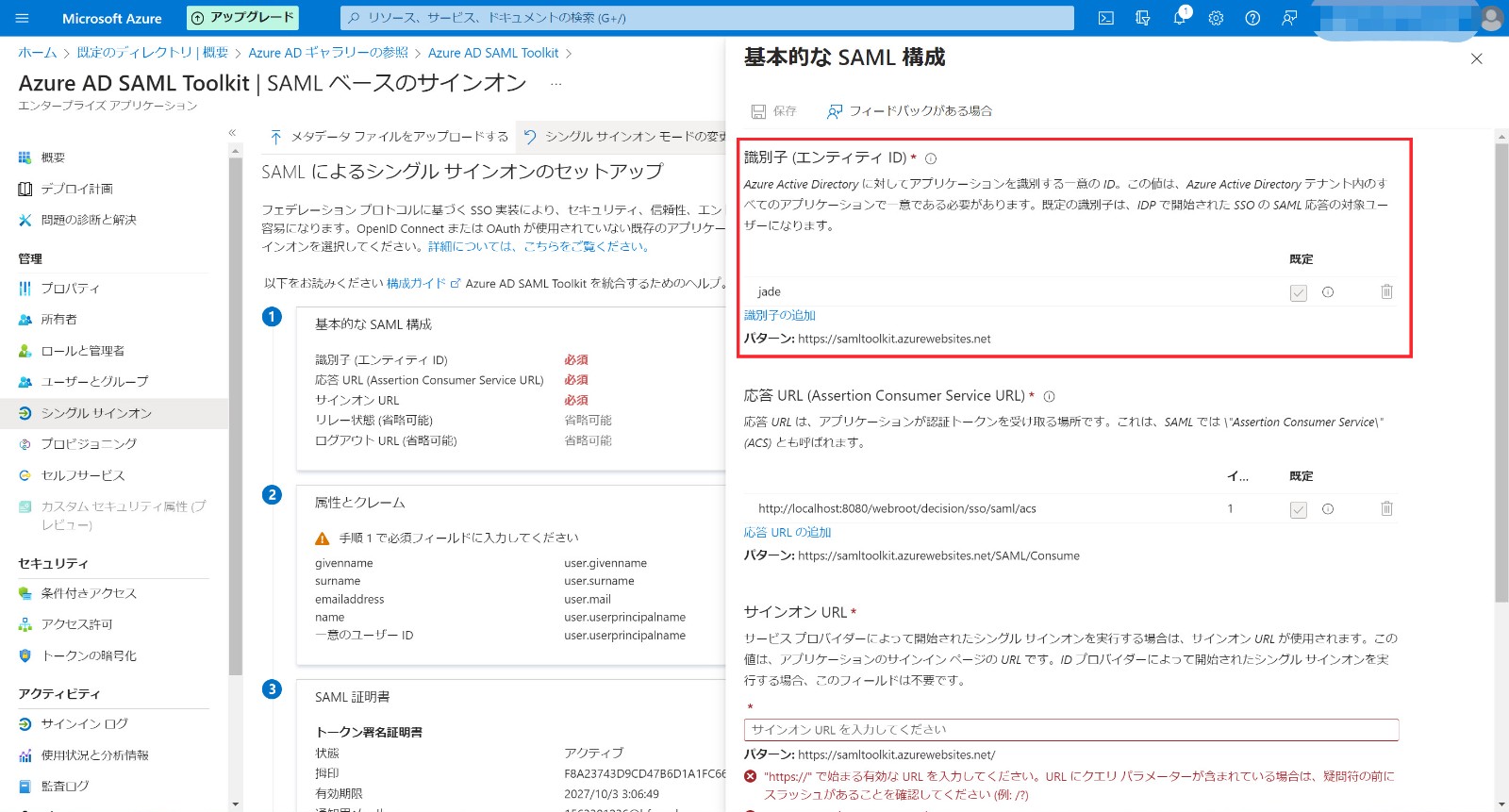Open the 詳細については、こちらをご覧ください link

[x=539, y=246]
